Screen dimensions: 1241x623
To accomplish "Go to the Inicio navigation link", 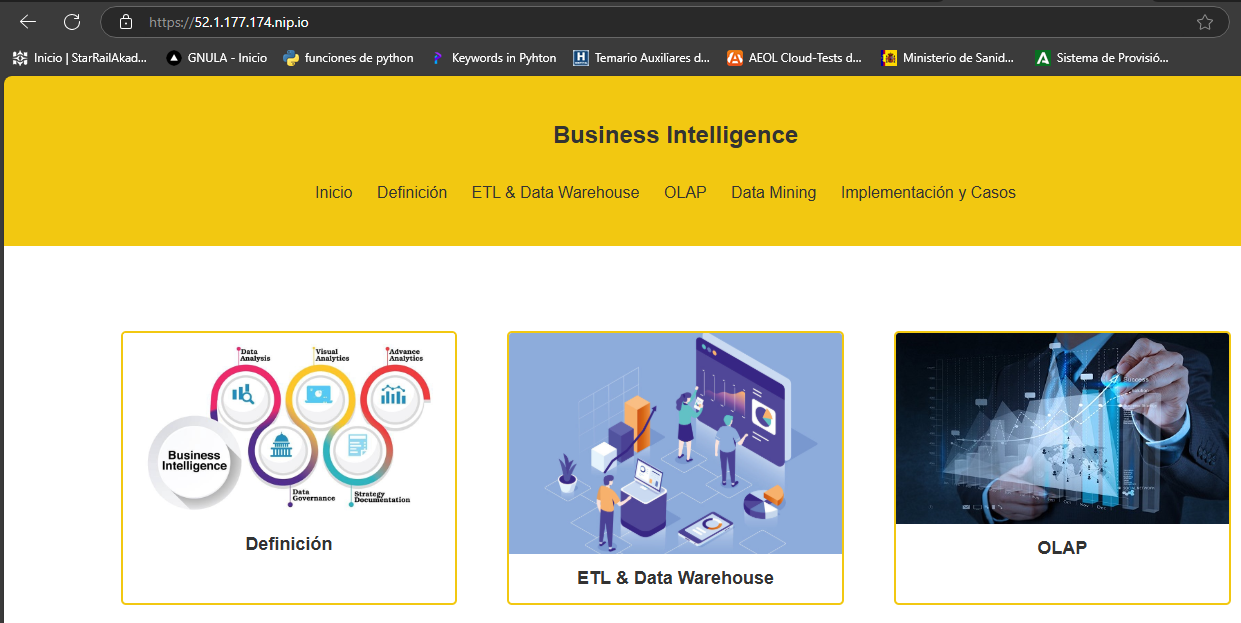I will click(334, 192).
